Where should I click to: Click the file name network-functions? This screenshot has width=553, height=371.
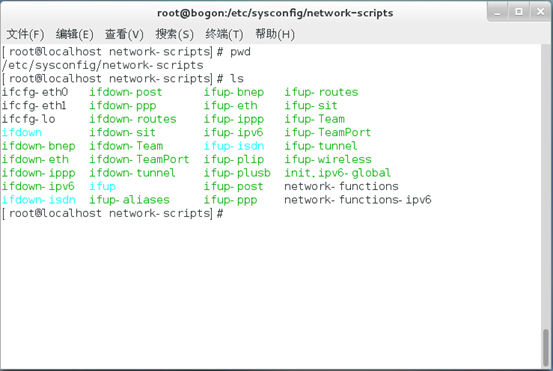pyautogui.click(x=341, y=186)
